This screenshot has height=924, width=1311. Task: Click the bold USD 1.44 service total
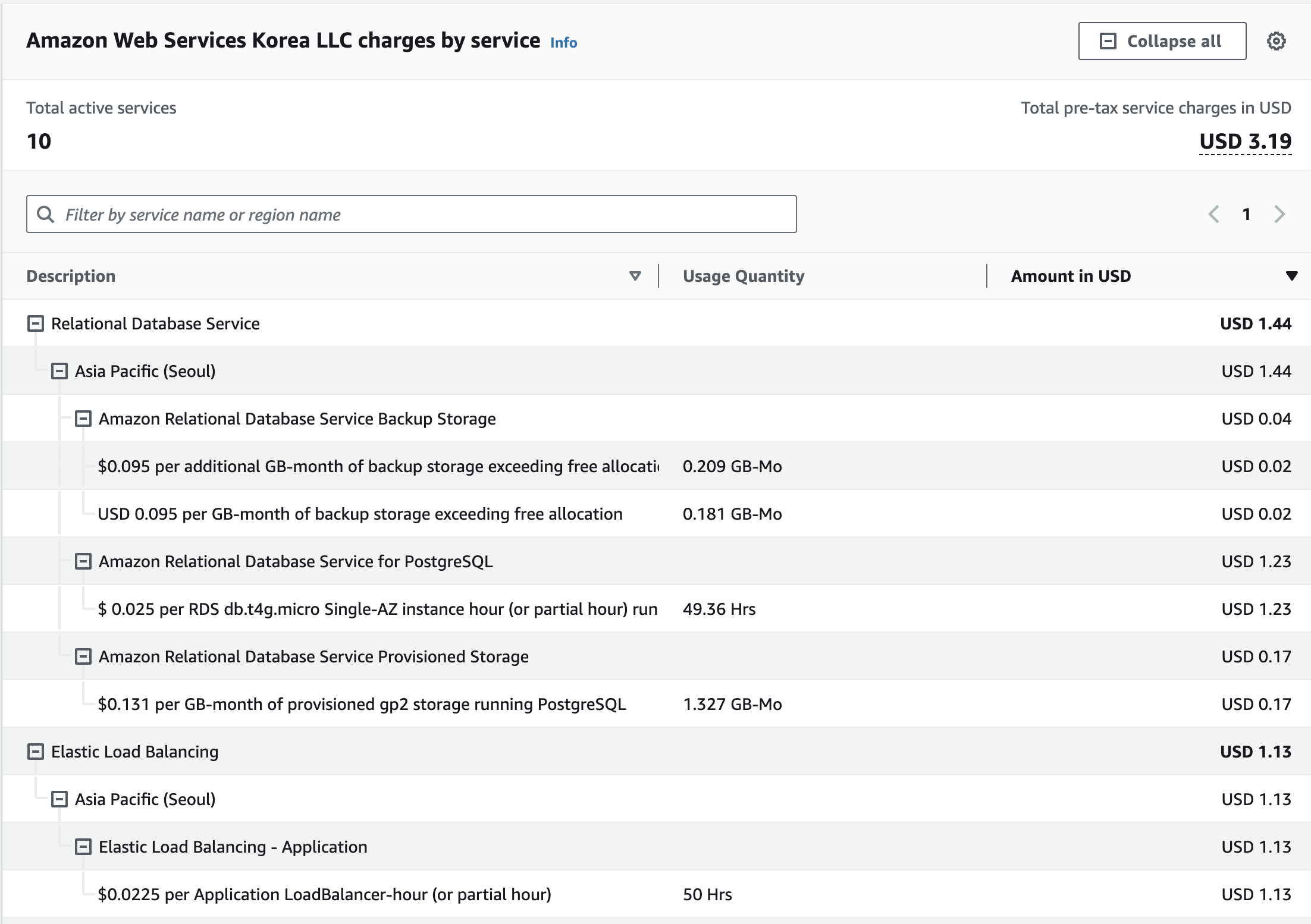1256,323
